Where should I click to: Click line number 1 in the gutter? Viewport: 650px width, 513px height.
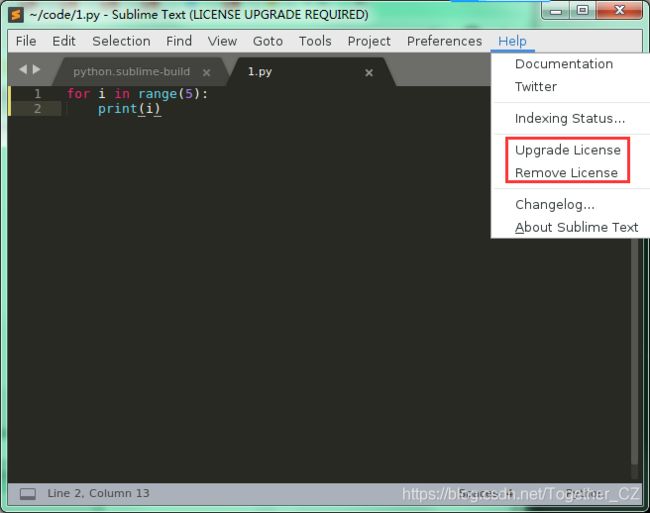point(37,94)
